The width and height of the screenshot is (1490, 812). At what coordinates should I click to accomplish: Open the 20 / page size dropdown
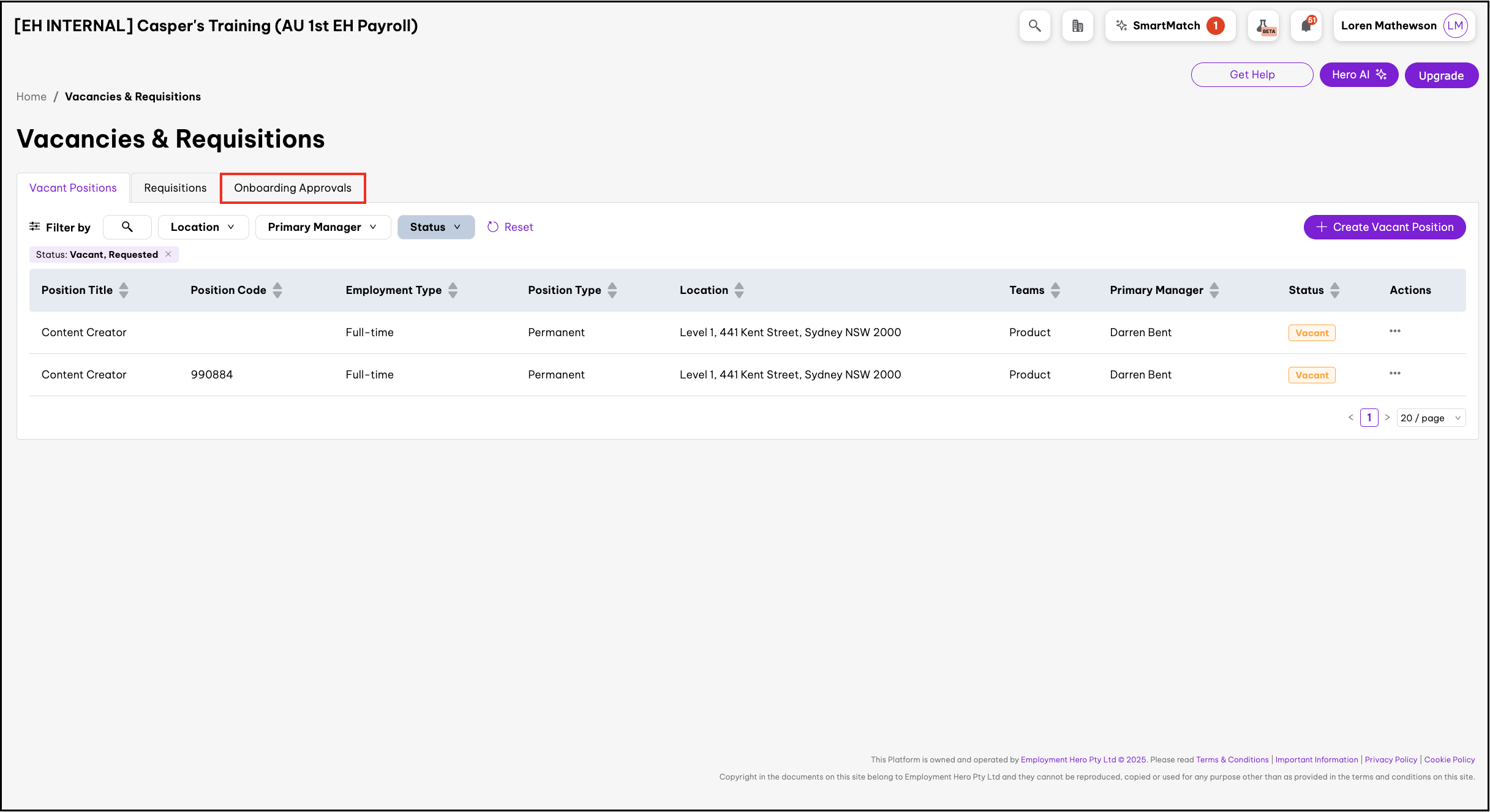pos(1431,418)
